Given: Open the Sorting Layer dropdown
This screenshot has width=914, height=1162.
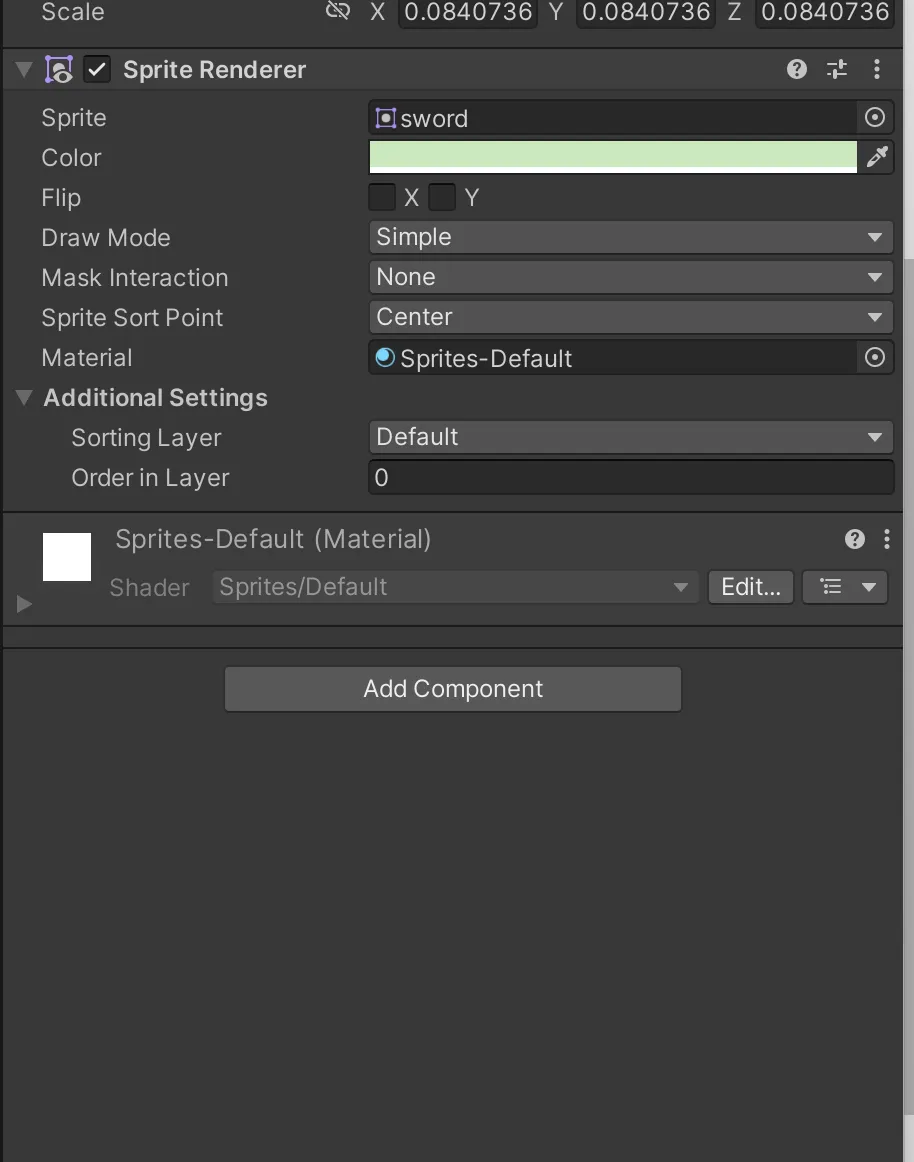Looking at the screenshot, I should (630, 437).
